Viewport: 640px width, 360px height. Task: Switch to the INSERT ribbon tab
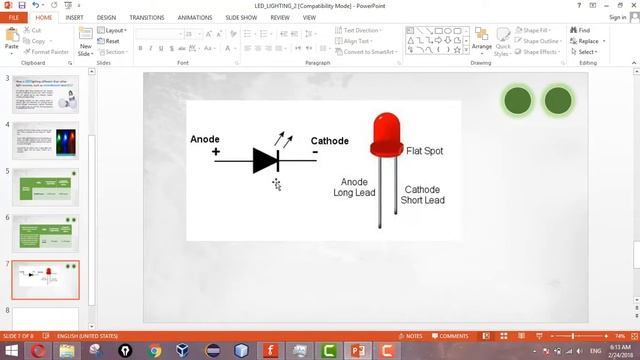[74, 18]
